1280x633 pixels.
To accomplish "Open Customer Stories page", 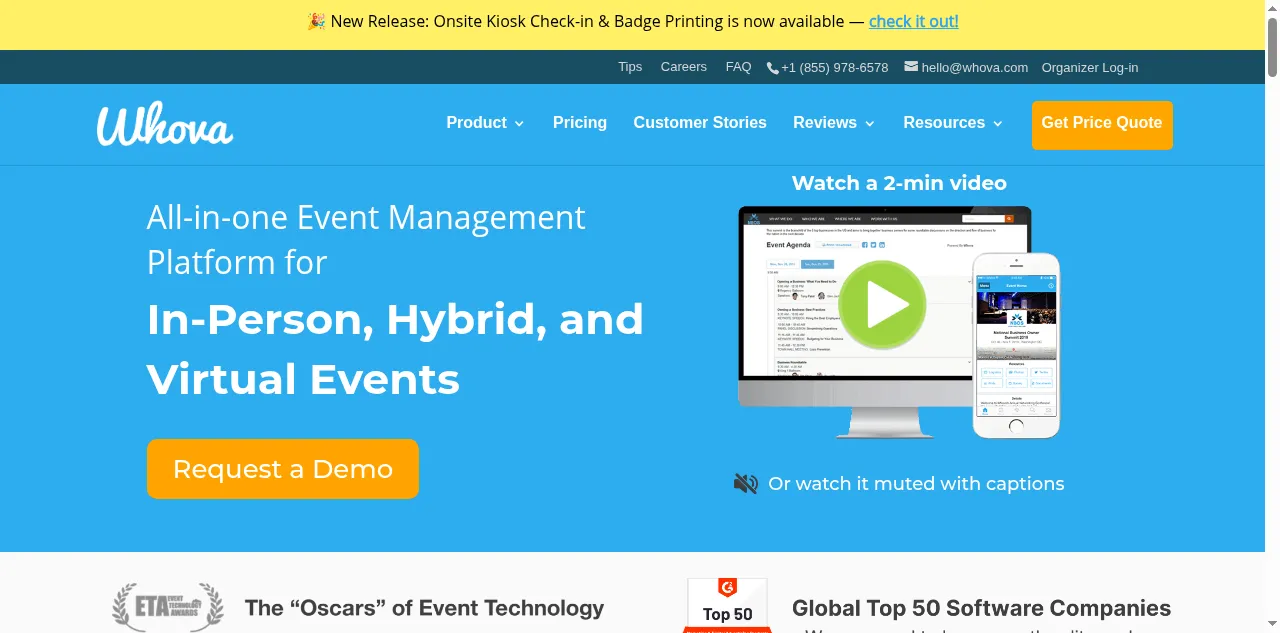I will (x=700, y=123).
